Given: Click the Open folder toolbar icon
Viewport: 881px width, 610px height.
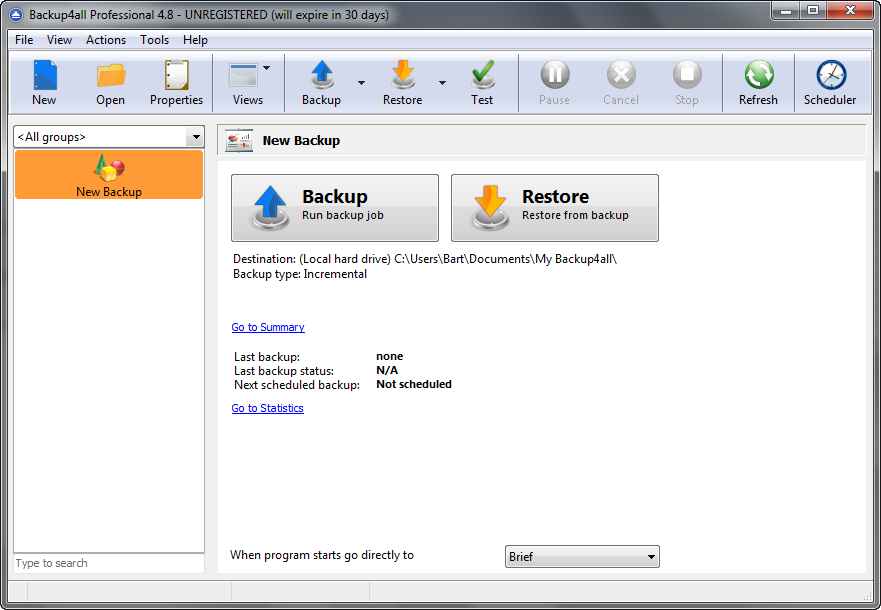Looking at the screenshot, I should pyautogui.click(x=110, y=83).
